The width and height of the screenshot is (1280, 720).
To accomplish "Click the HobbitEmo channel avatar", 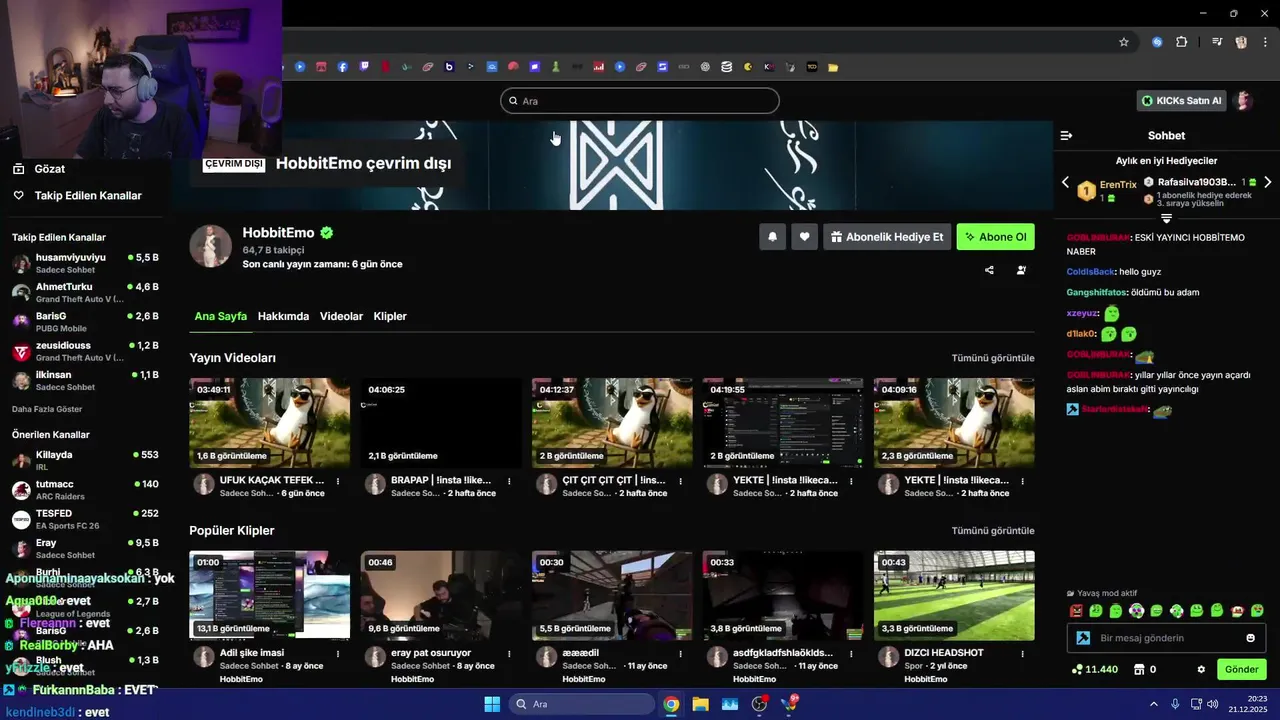I will (210, 246).
